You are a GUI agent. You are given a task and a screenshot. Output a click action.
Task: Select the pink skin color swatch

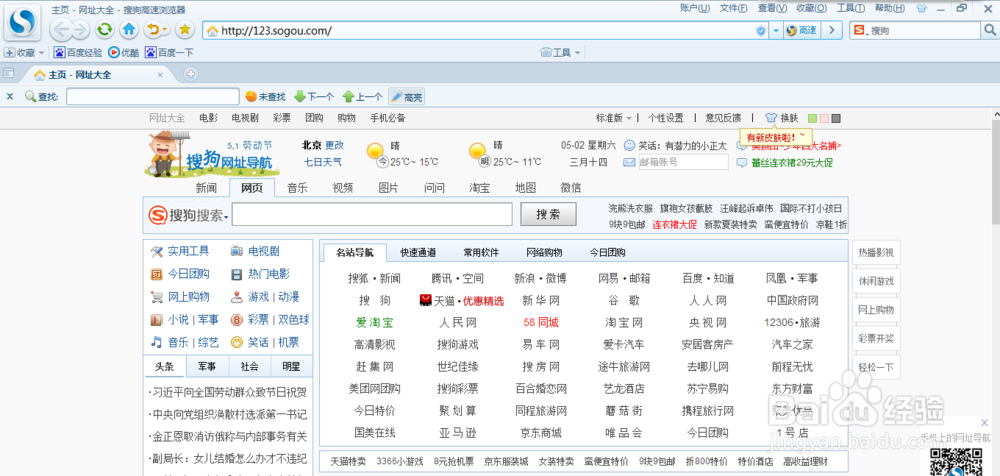click(x=825, y=118)
